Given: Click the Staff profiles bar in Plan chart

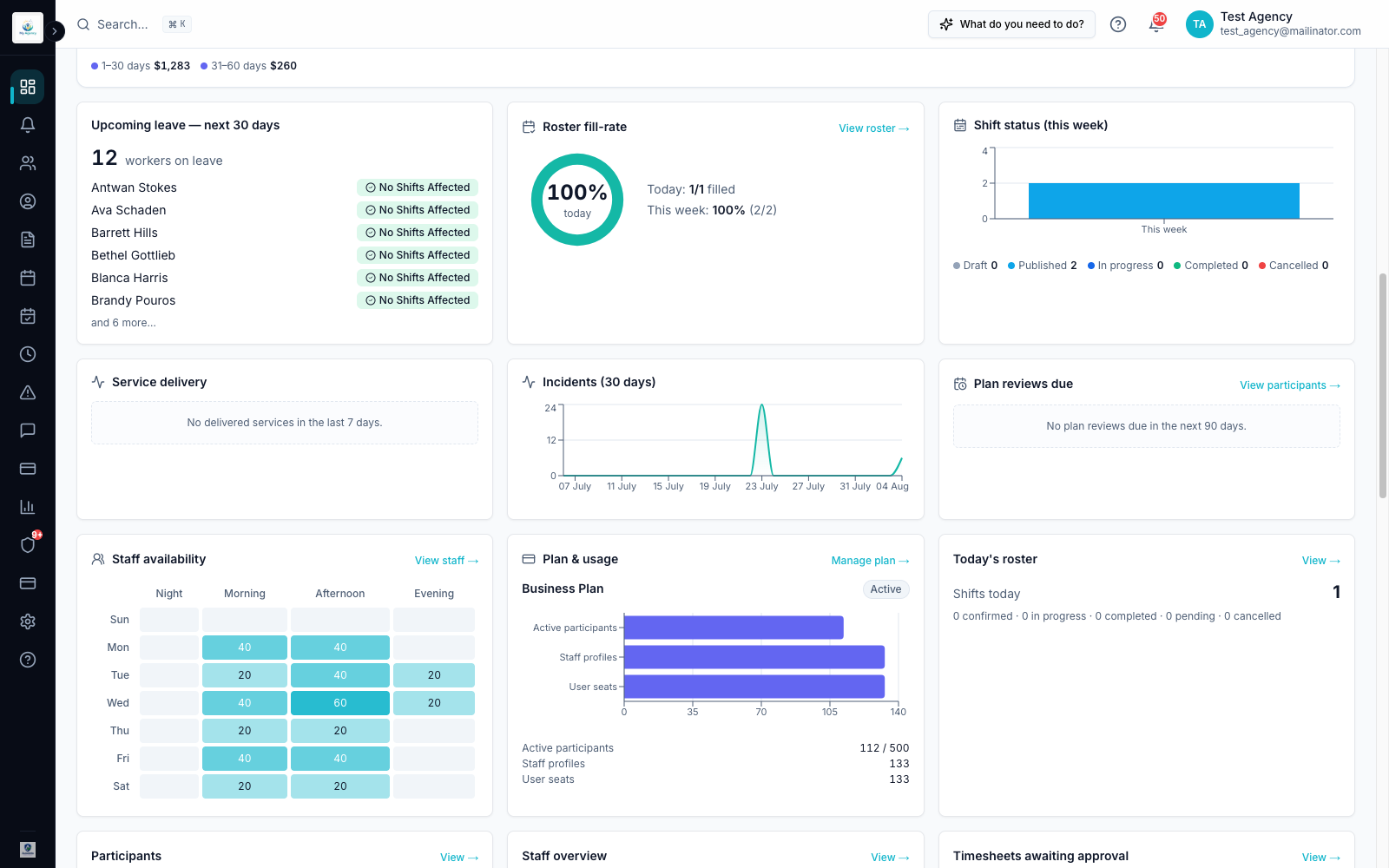Looking at the screenshot, I should (754, 657).
